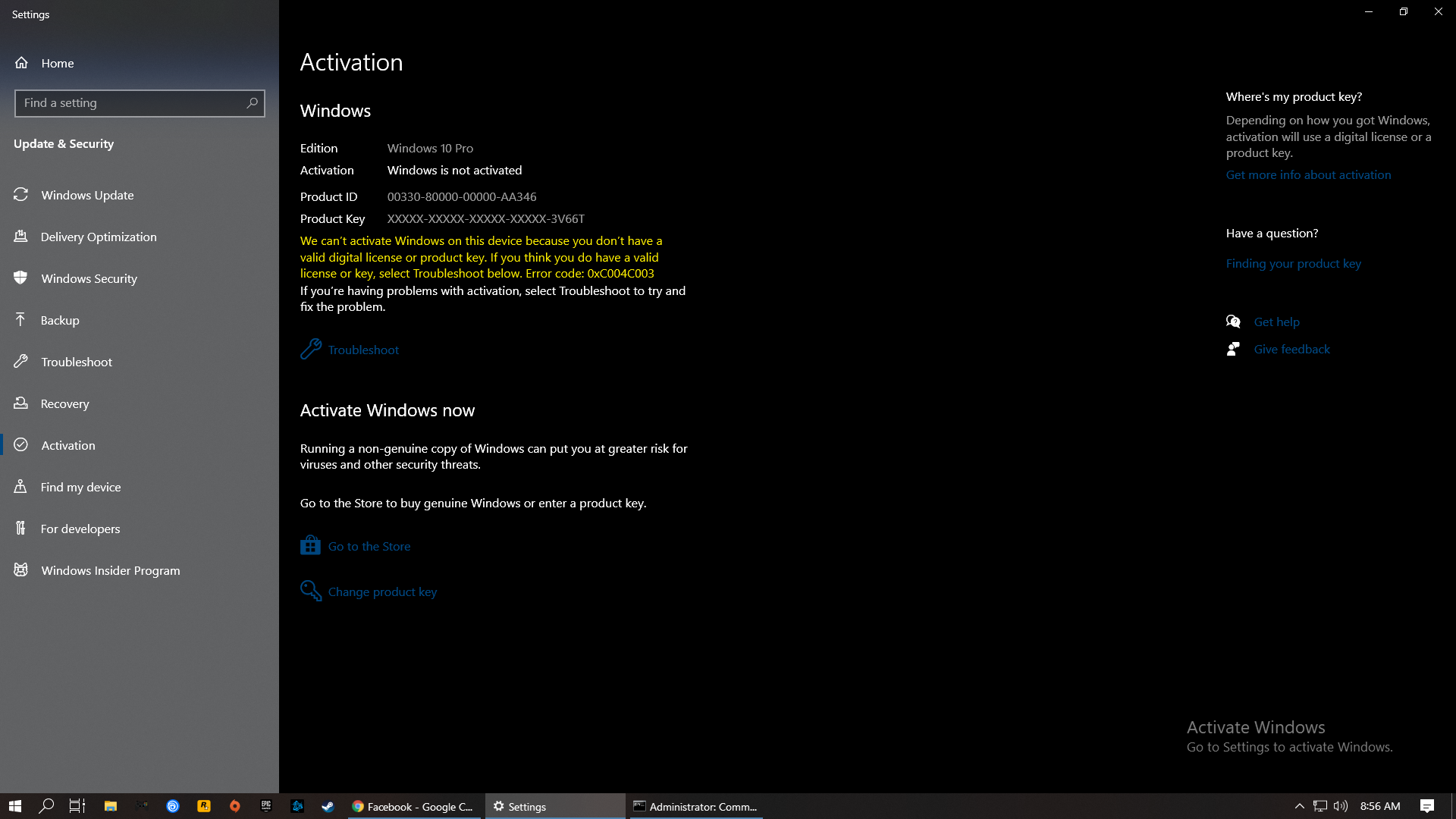Click the key icon for Change product key
This screenshot has height=819, width=1456.
coord(311,591)
